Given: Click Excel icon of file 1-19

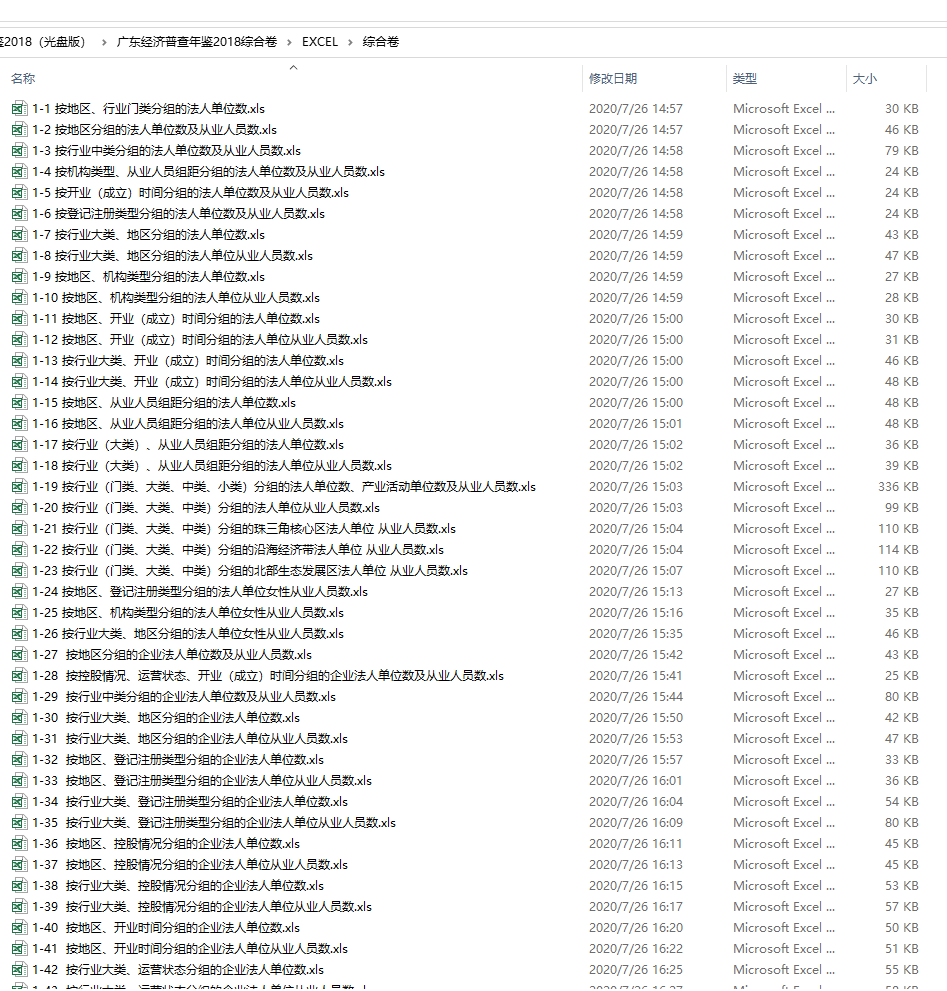Looking at the screenshot, I should coord(20,487).
